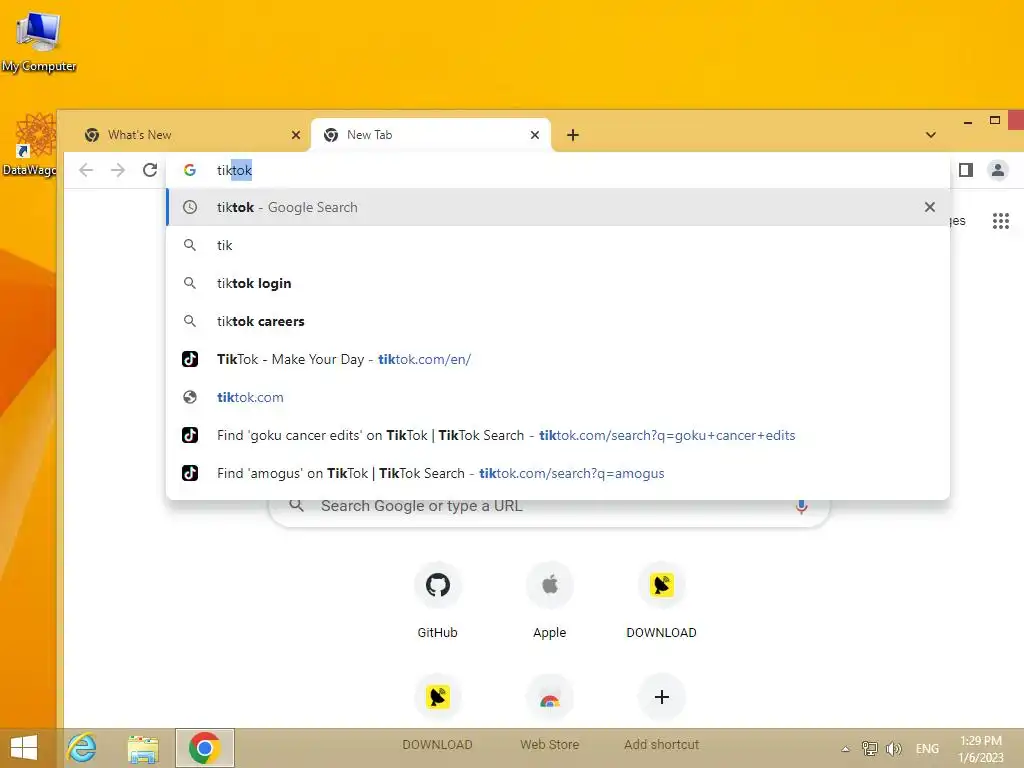This screenshot has width=1024, height=768.
Task: Open the GitHub shortcut
Action: 438,601
